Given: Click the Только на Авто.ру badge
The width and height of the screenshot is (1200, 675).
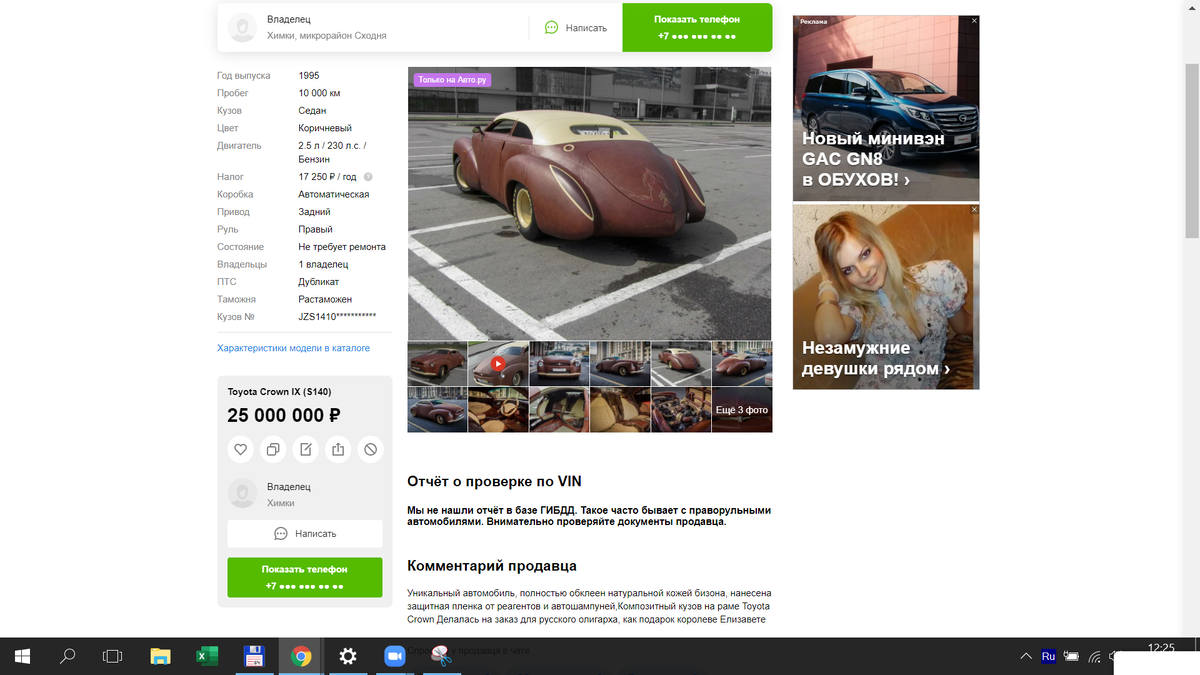Looking at the screenshot, I should click(x=453, y=80).
